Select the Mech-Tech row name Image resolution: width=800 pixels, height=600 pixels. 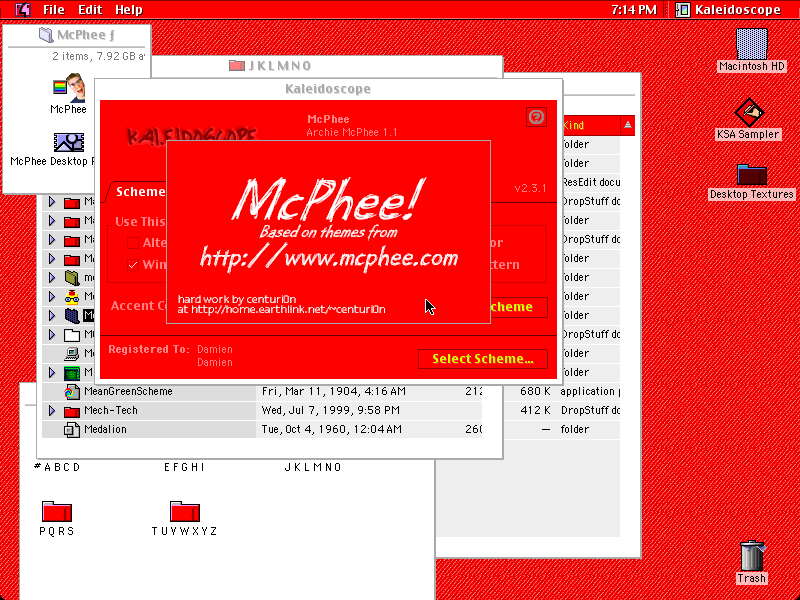pos(111,410)
